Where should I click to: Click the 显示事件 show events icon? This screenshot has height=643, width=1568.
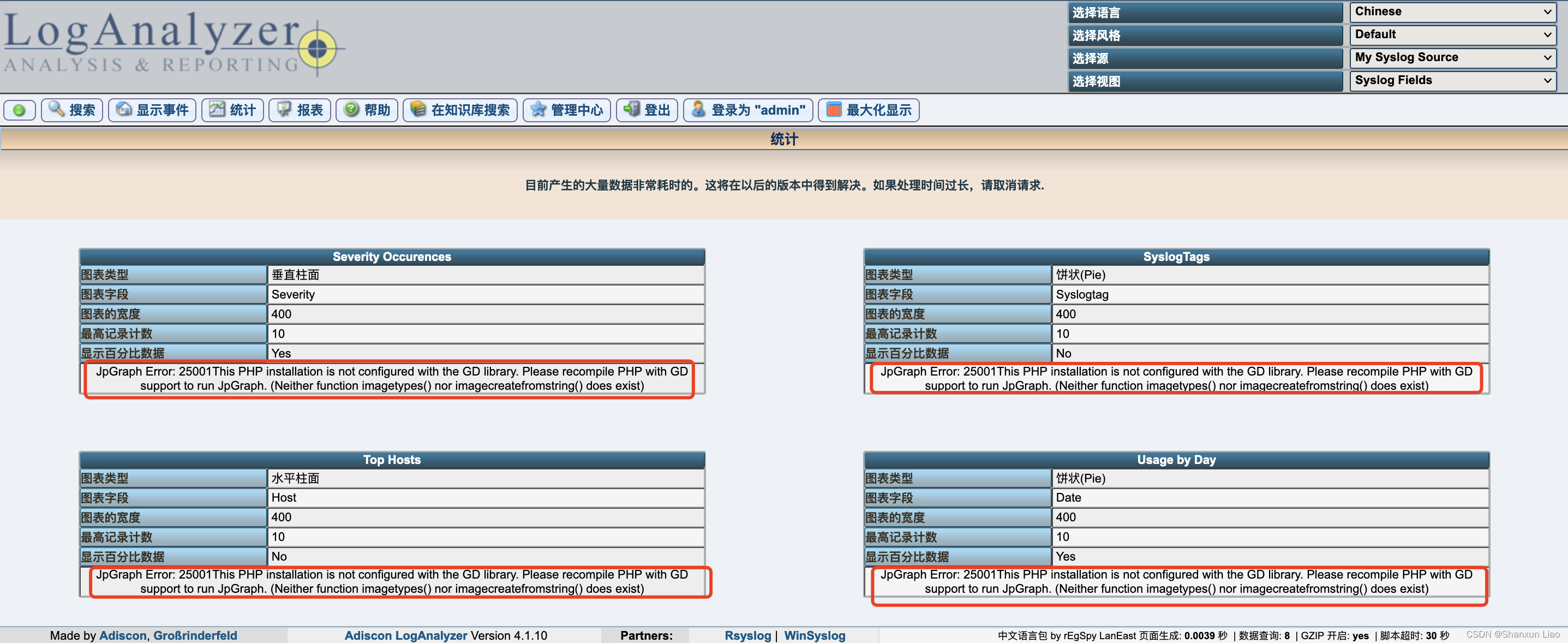pyautogui.click(x=152, y=110)
